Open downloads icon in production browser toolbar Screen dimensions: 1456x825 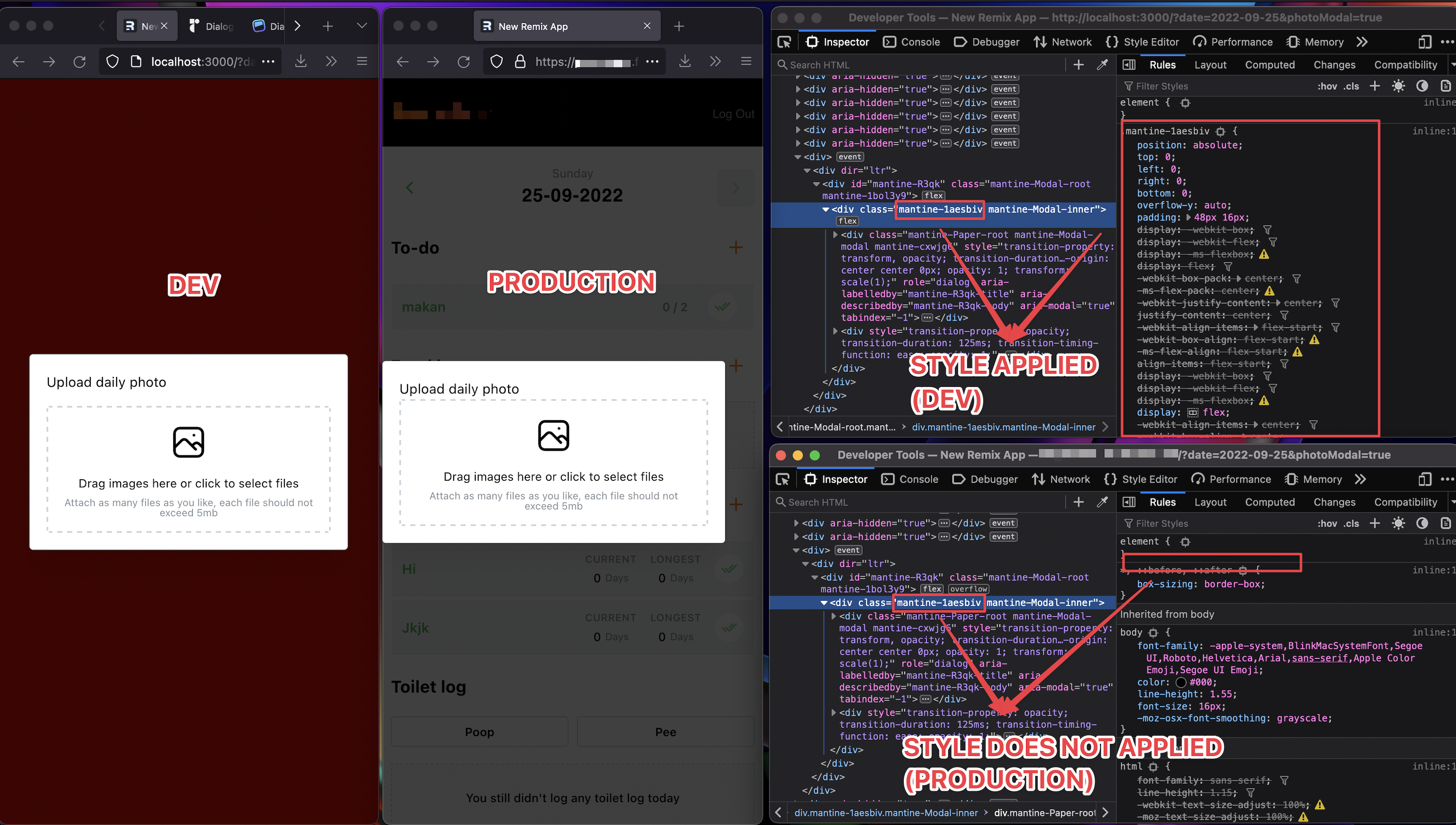click(685, 61)
